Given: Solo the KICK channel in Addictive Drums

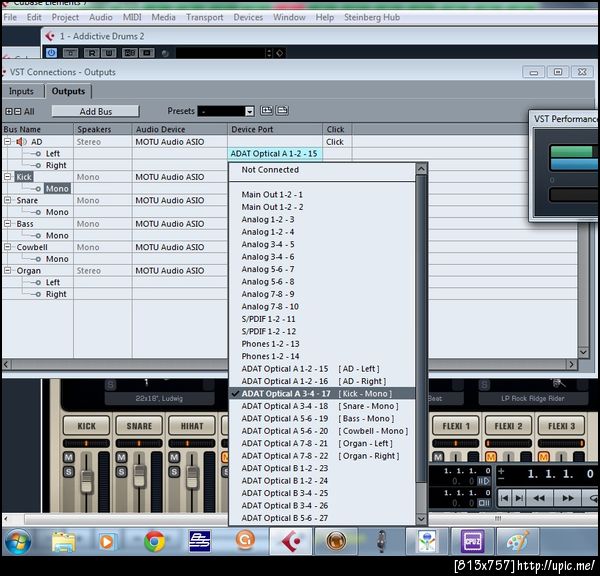Looking at the screenshot, I should pyautogui.click(x=68, y=472).
